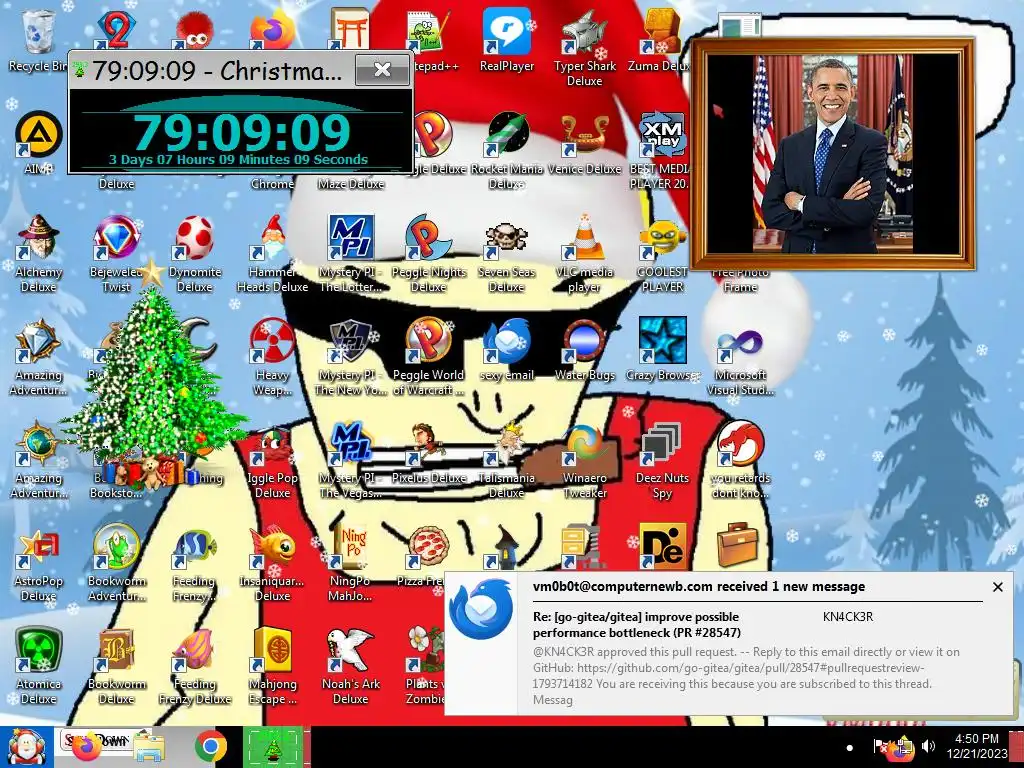This screenshot has width=1024, height=768.
Task: Open Firefox from the taskbar
Action: click(86, 746)
